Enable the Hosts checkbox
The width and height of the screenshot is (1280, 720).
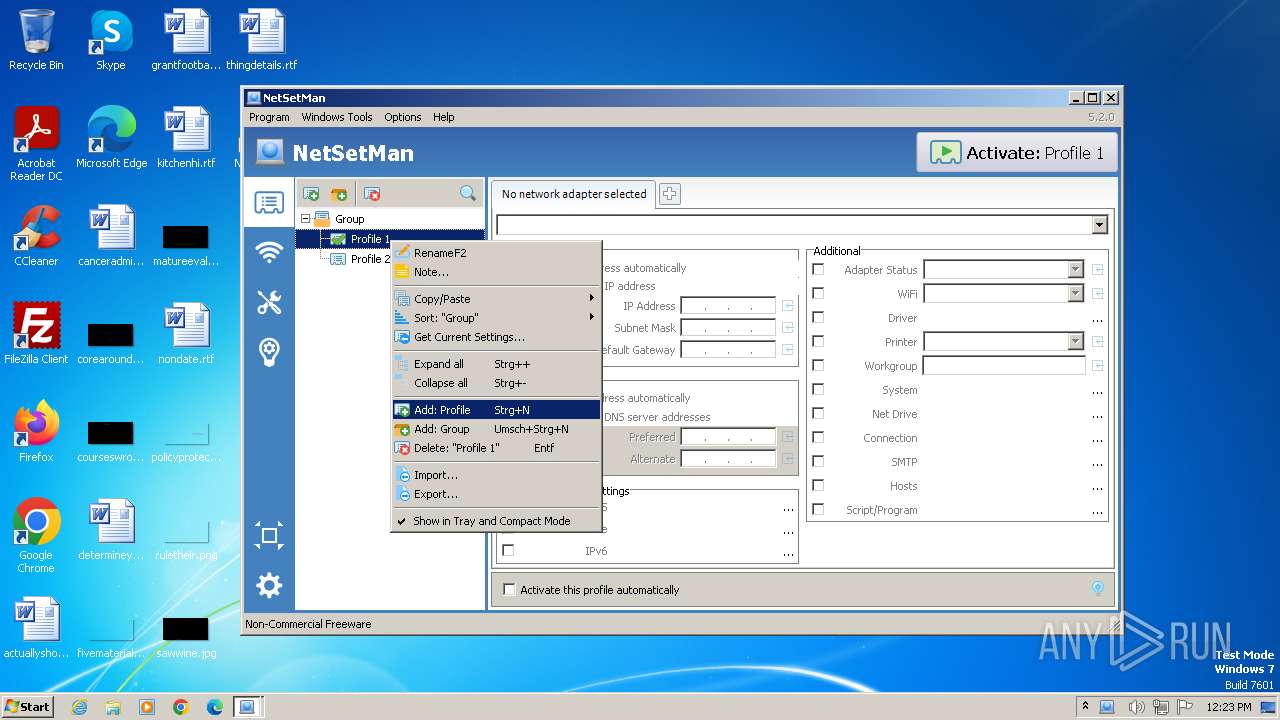tap(818, 485)
